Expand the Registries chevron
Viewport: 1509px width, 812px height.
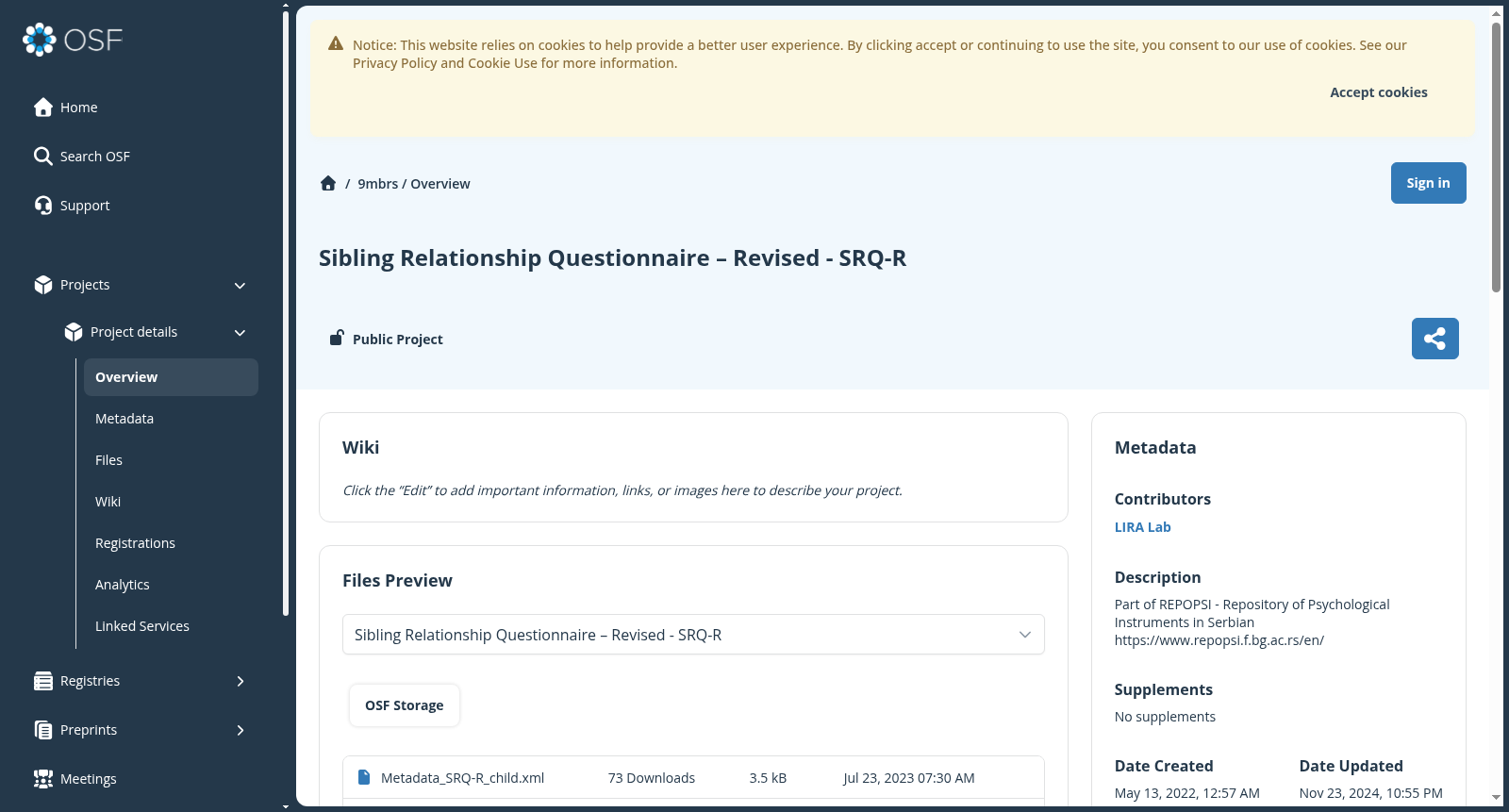pos(240,681)
